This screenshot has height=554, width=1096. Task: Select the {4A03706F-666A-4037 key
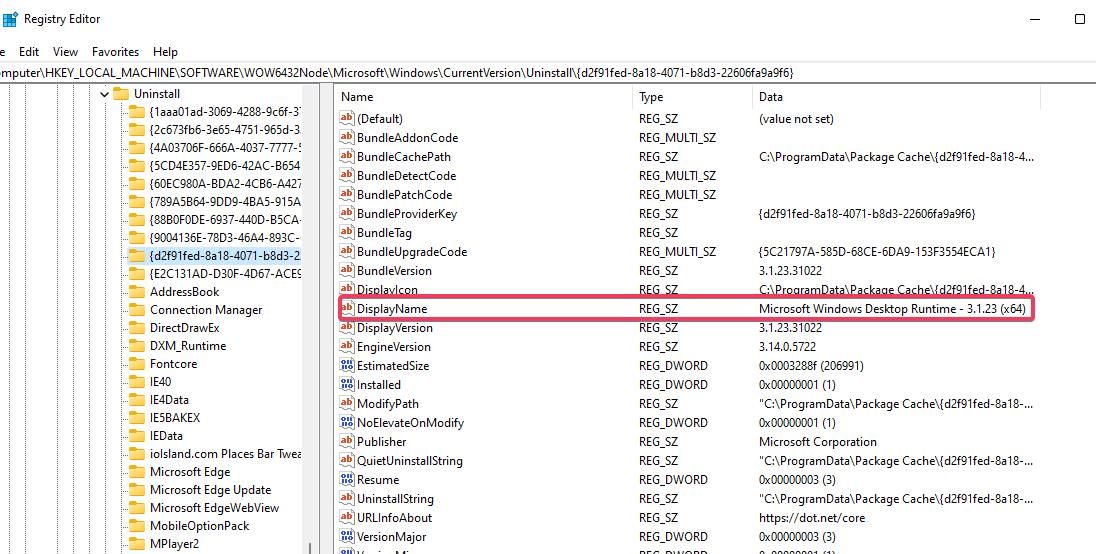224,147
